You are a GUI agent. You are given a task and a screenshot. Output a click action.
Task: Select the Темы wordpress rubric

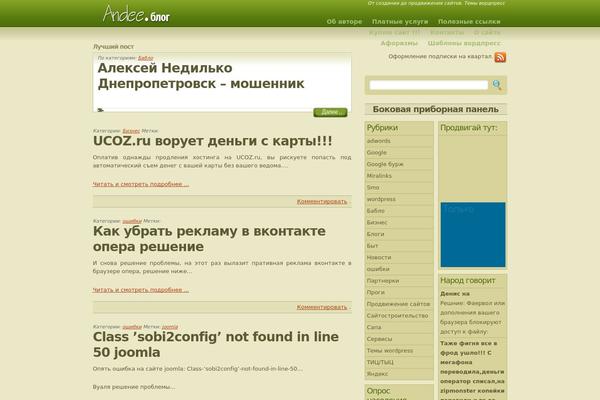point(390,351)
